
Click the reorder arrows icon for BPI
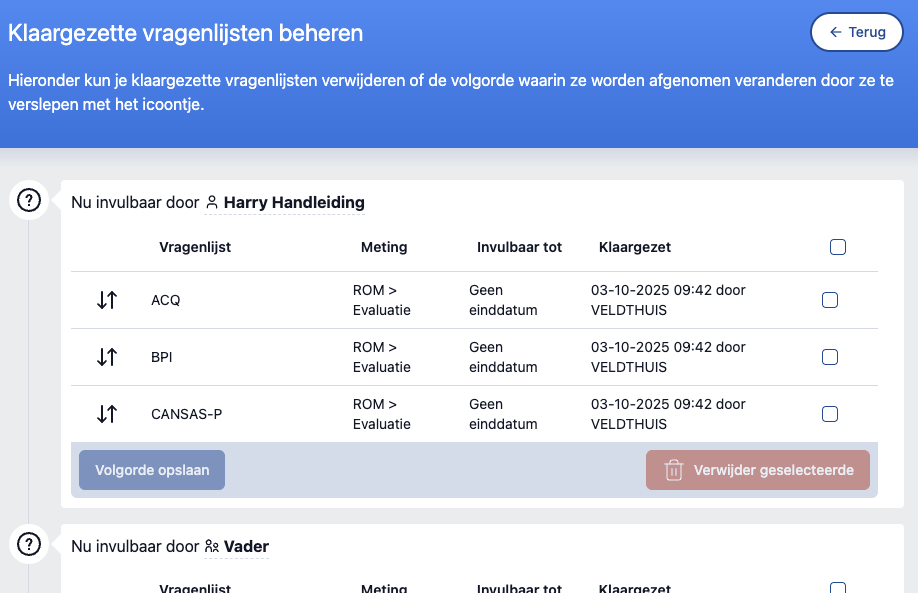tap(107, 357)
